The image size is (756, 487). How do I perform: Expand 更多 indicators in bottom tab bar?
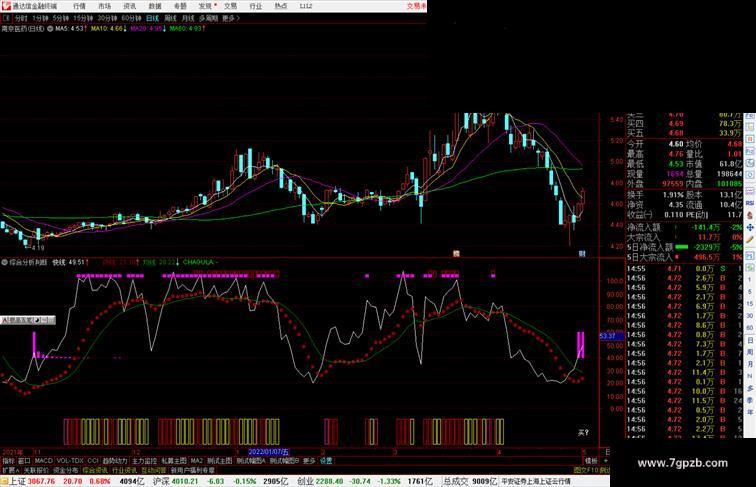(x=309, y=461)
